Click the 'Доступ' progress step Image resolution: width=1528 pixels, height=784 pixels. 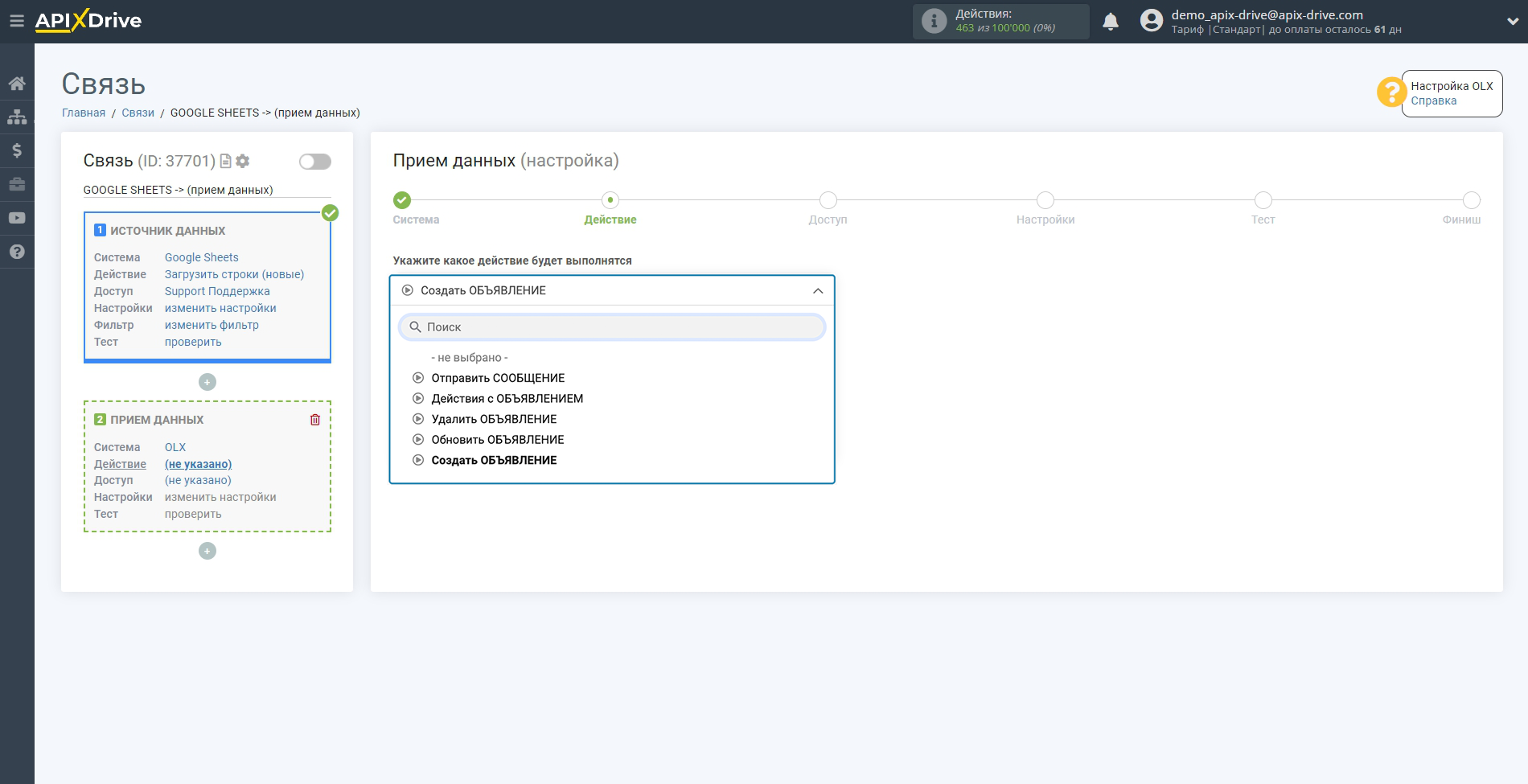(x=828, y=200)
